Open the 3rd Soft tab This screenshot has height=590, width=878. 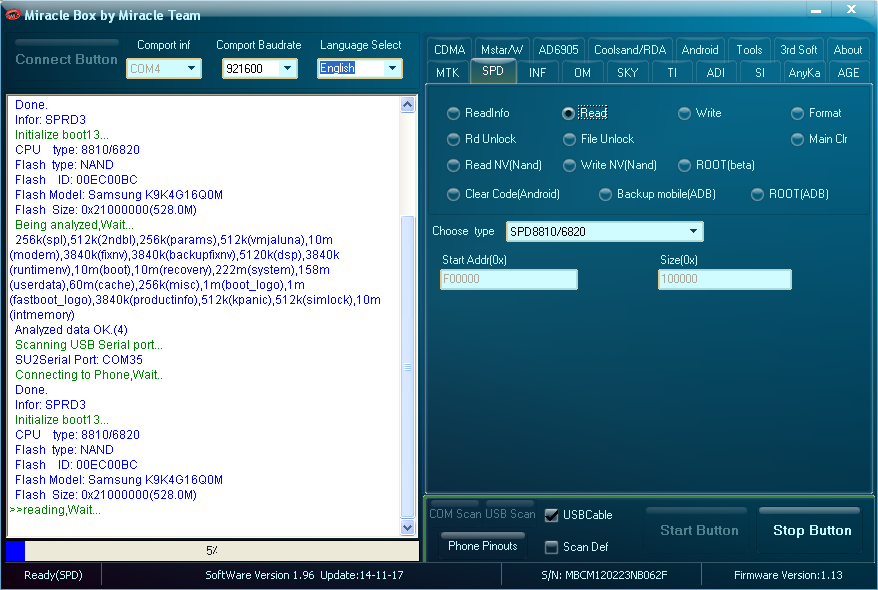point(798,50)
